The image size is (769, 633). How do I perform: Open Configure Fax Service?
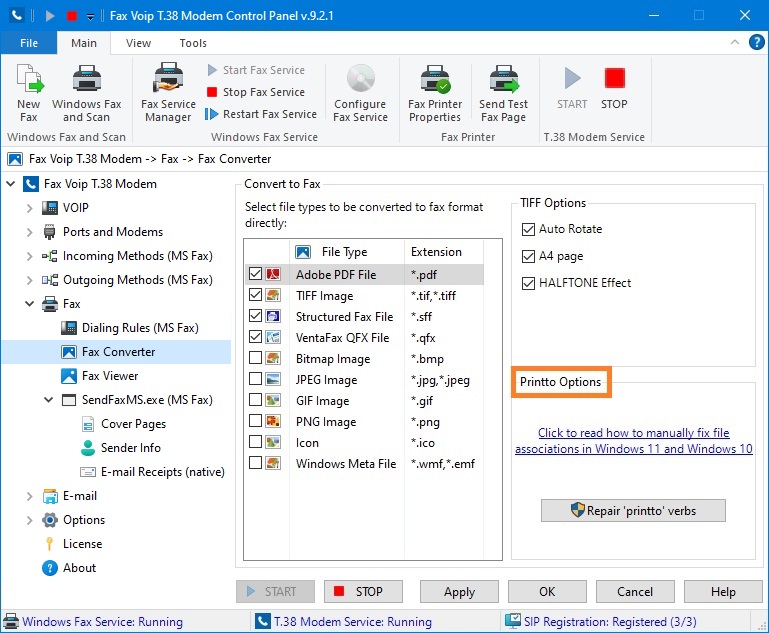click(360, 93)
